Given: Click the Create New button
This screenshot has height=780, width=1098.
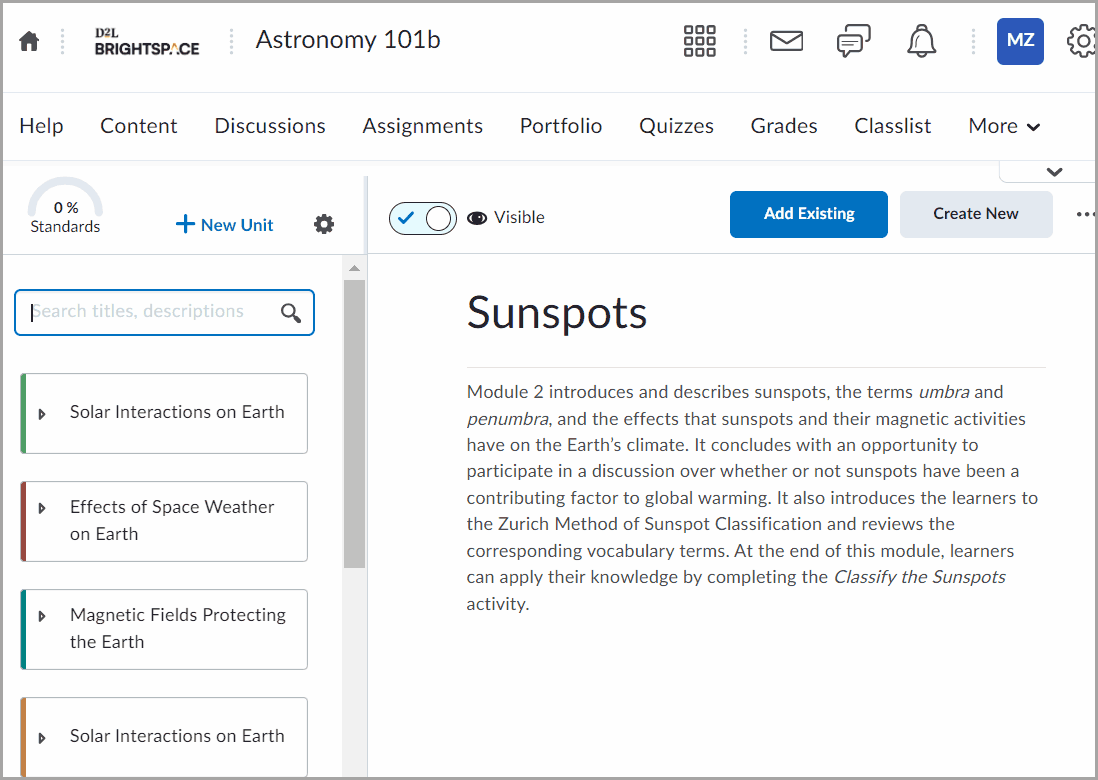Looking at the screenshot, I should click(975, 214).
